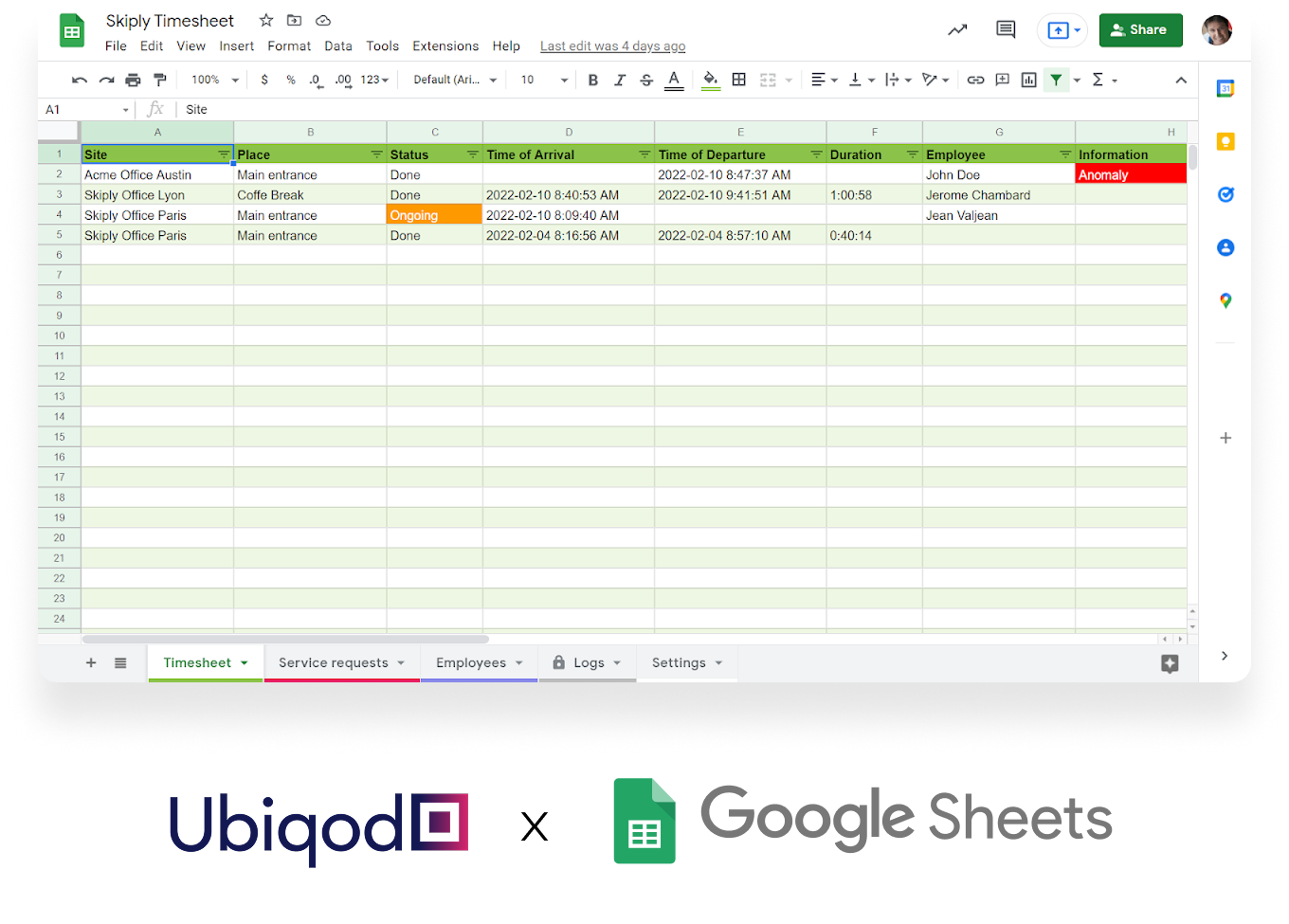Open the zoom level dropdown
This screenshot has height=924, width=1289.
coord(212,80)
